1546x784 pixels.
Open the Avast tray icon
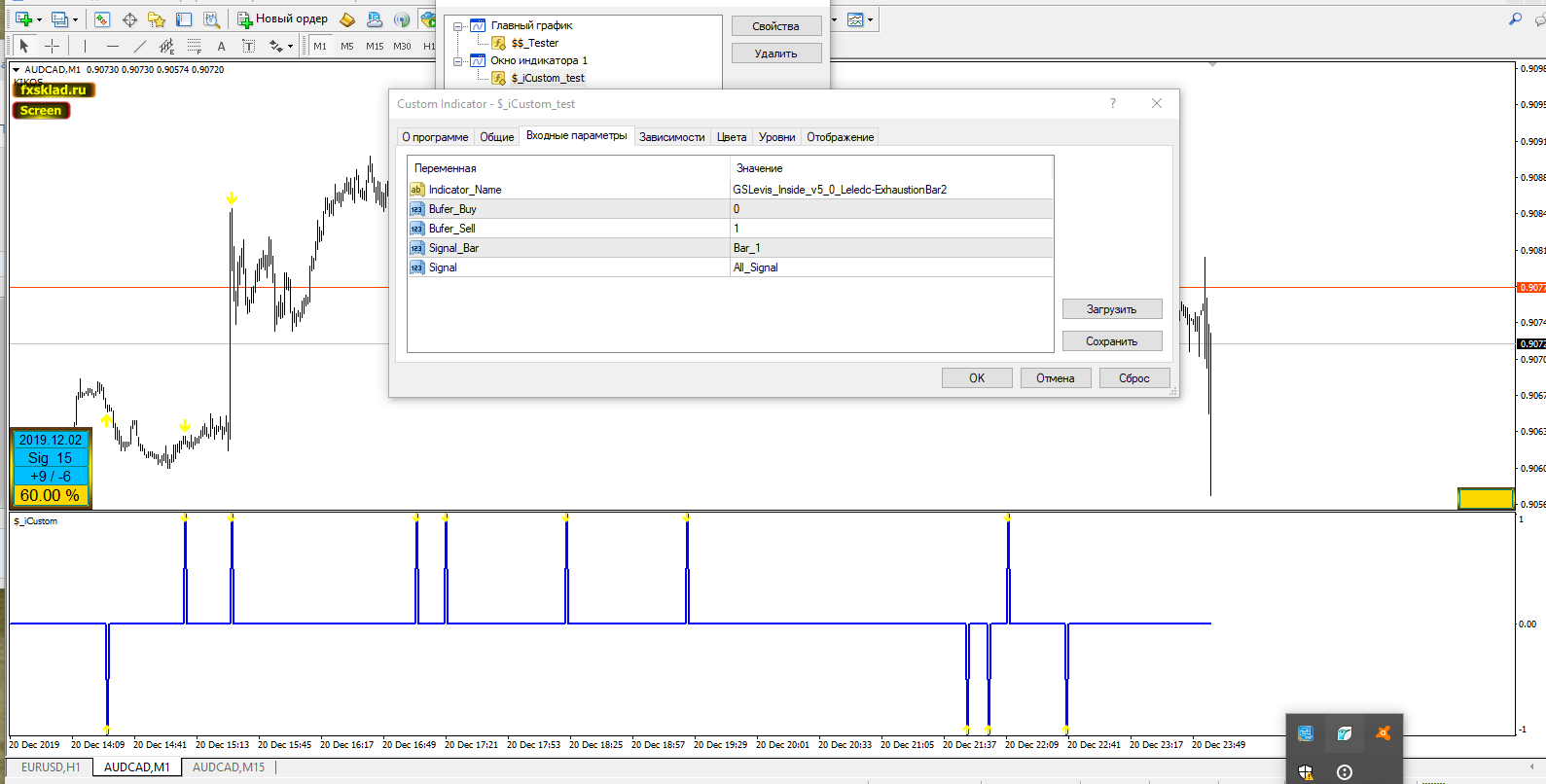pos(1383,733)
